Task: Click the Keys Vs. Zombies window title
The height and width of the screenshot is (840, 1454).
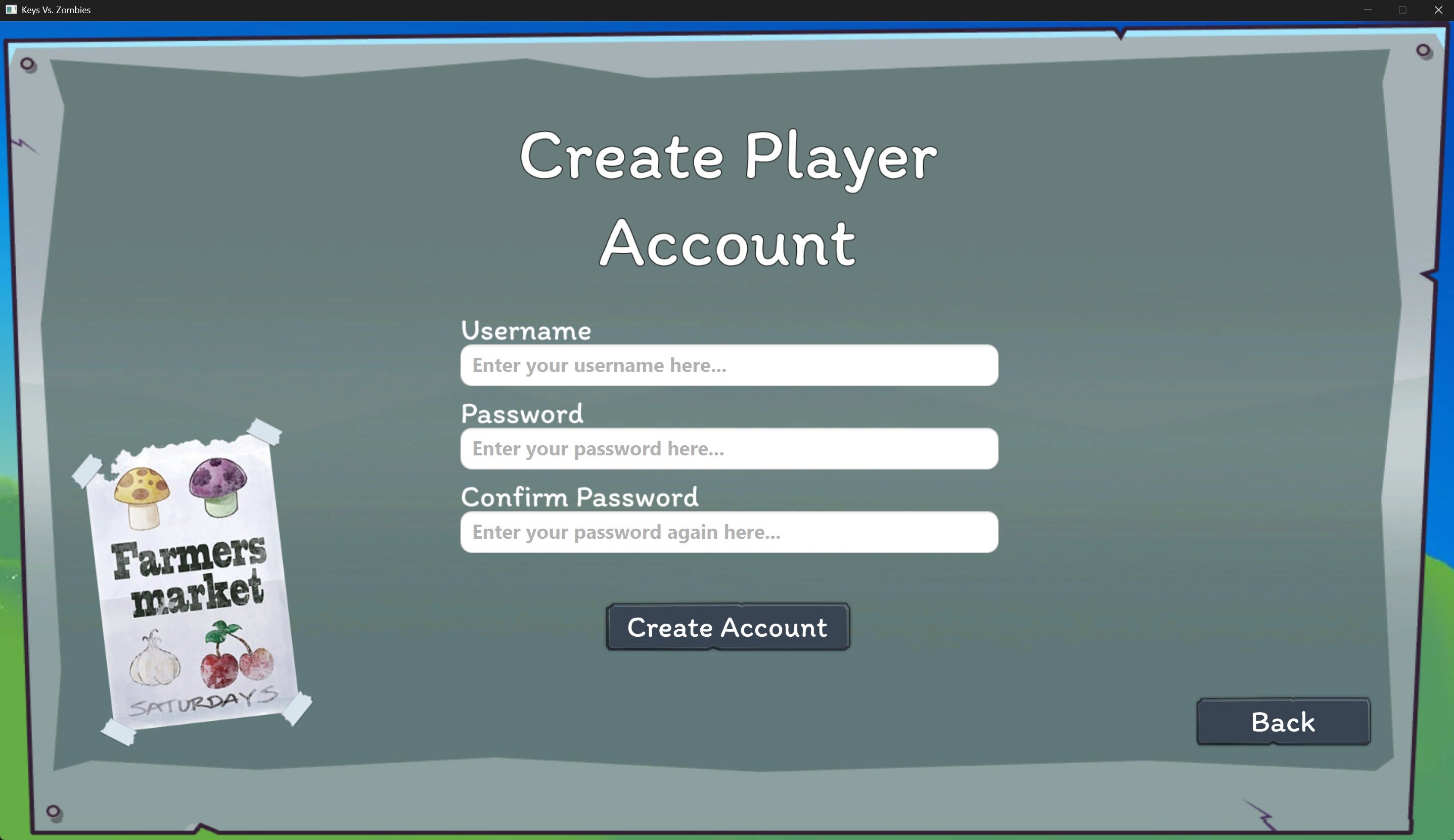Action: [x=56, y=9]
